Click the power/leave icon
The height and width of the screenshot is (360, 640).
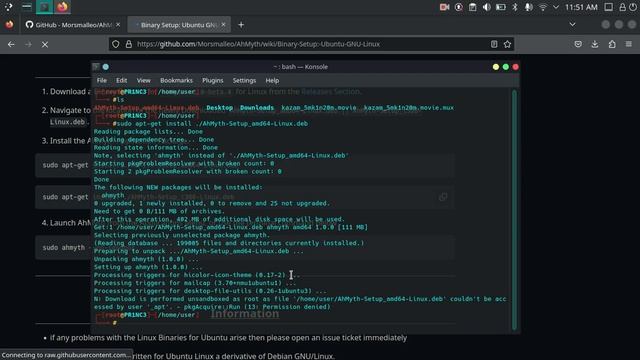[633, 7]
